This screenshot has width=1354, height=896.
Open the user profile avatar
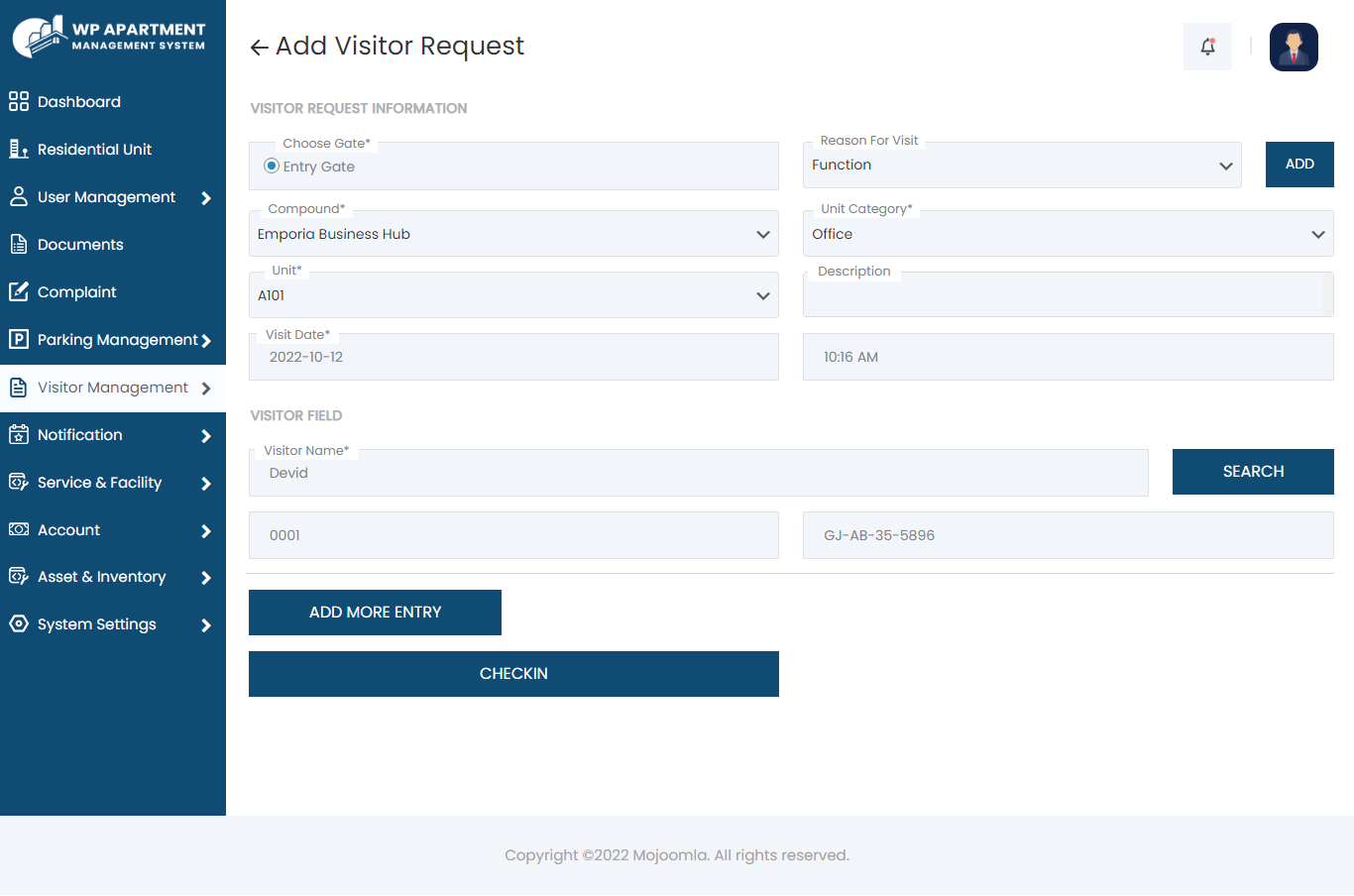point(1294,47)
